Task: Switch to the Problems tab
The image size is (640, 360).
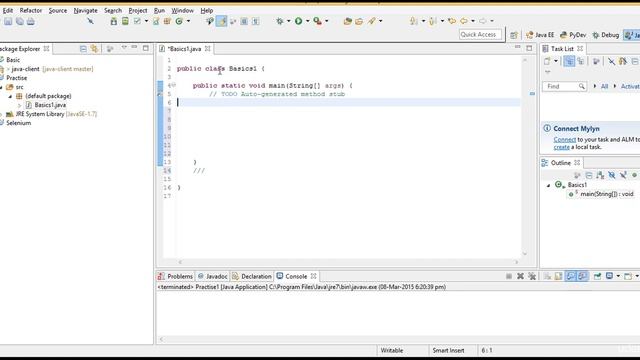Action: (x=176, y=276)
